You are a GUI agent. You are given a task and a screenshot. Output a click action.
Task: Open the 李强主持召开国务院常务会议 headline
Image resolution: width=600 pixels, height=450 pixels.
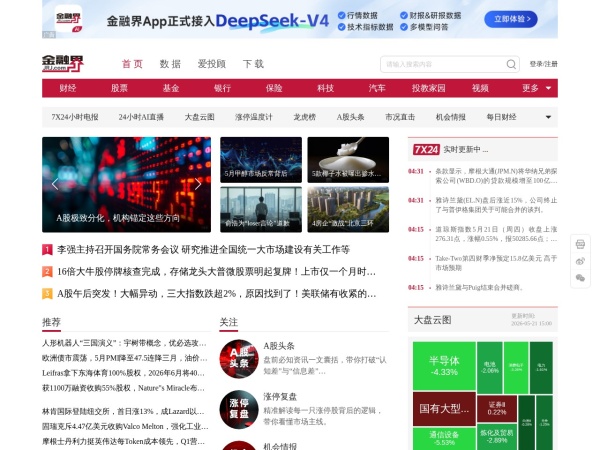click(203, 250)
